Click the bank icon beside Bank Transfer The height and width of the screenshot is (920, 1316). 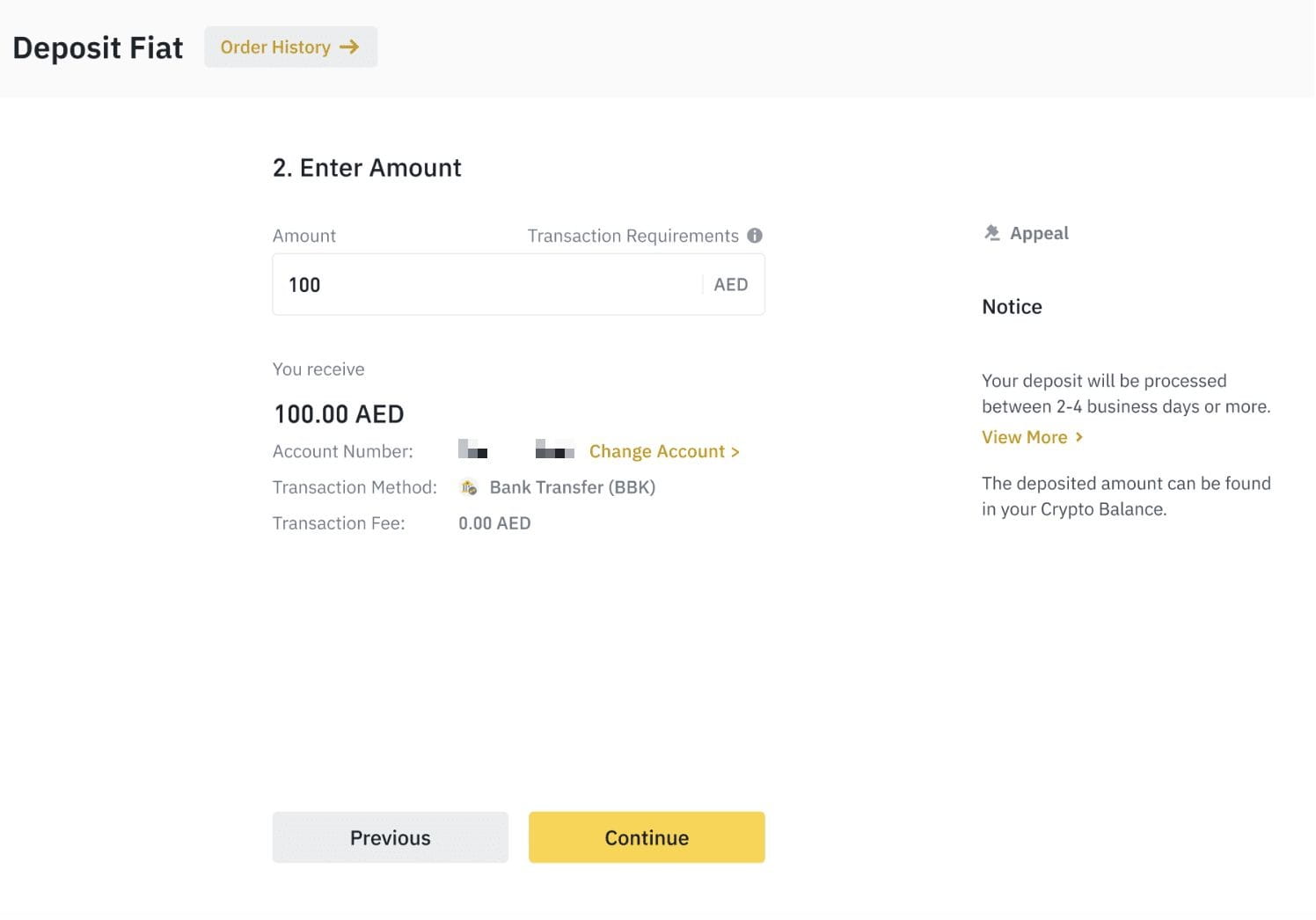pyautogui.click(x=470, y=487)
